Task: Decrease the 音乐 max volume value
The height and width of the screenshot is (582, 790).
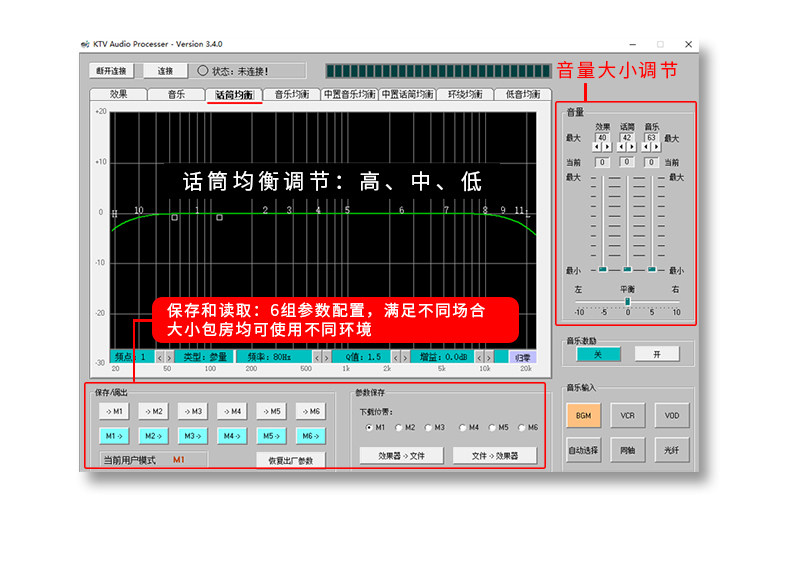Action: (x=646, y=147)
